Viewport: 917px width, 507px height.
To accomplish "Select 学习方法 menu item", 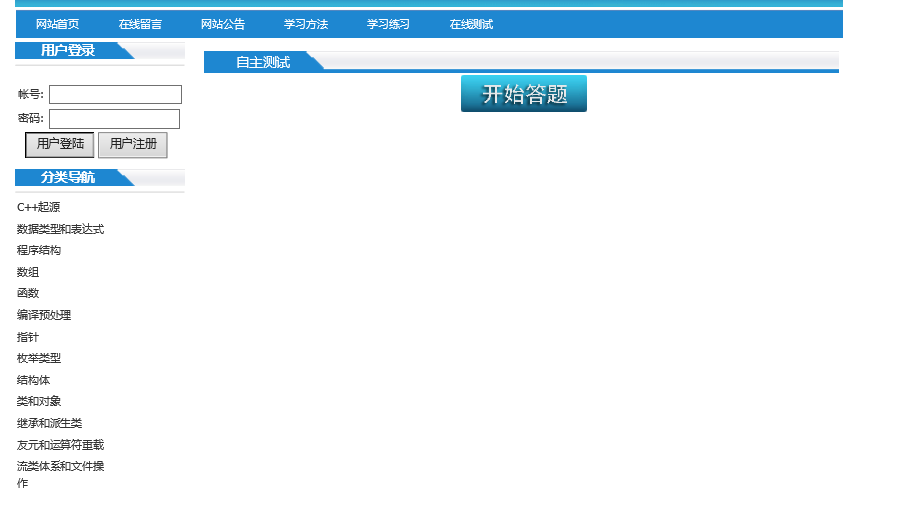I will coord(306,25).
